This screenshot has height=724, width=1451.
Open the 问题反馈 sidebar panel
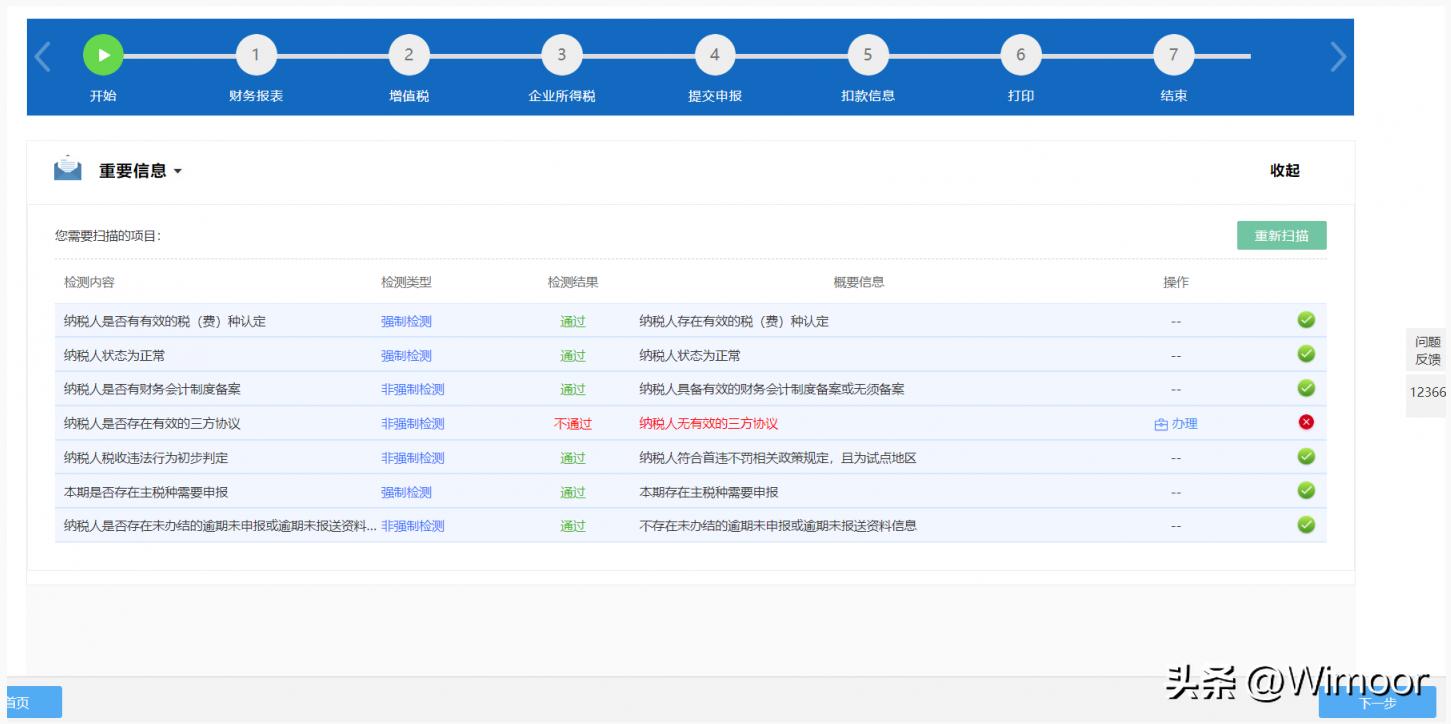click(1427, 351)
